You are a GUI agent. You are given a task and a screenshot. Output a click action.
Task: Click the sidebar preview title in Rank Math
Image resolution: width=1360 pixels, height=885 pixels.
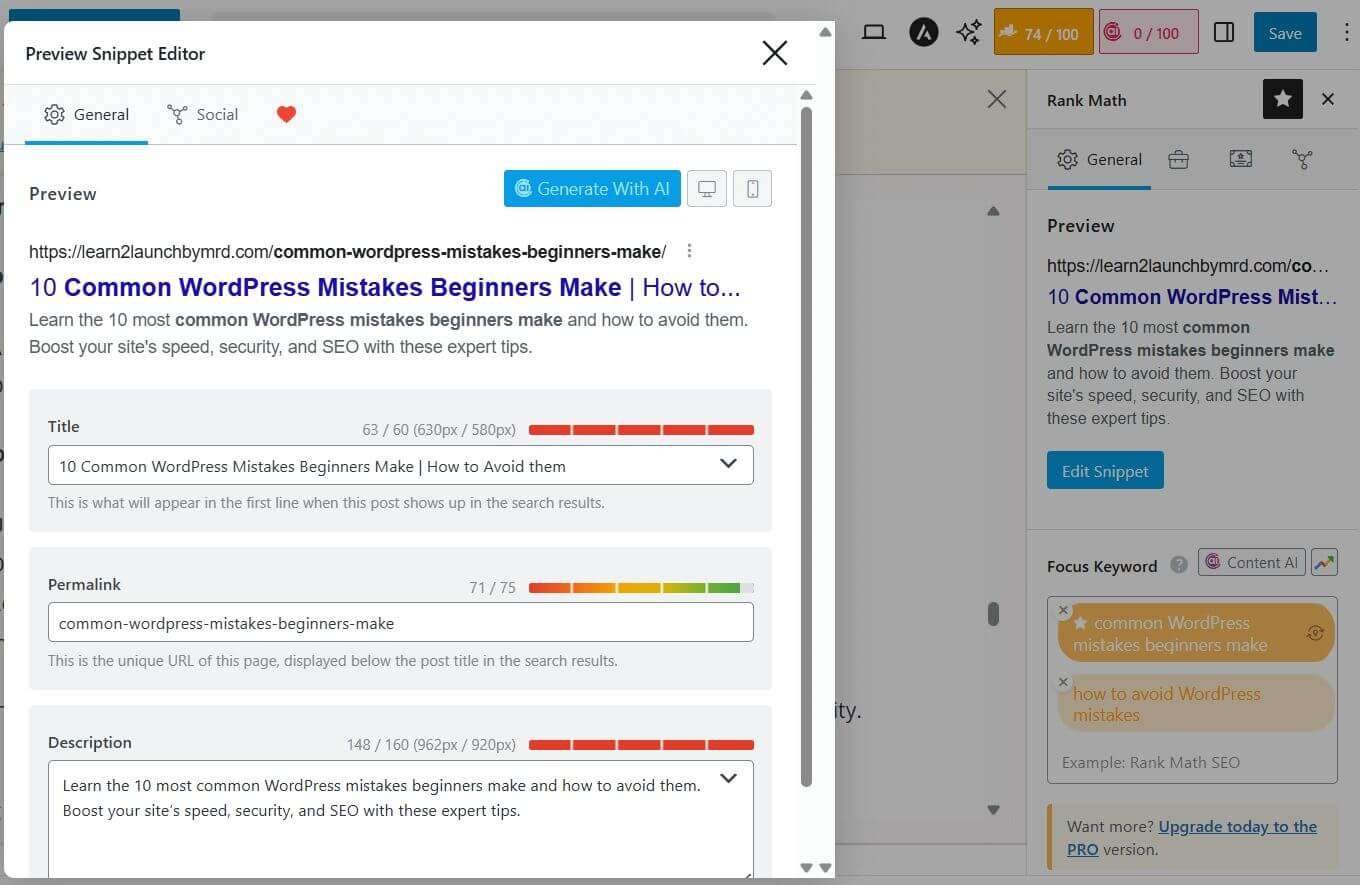(1192, 297)
